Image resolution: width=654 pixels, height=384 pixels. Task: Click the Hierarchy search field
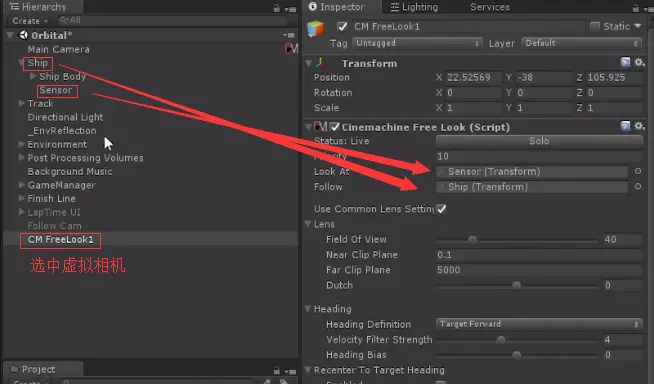(x=172, y=20)
